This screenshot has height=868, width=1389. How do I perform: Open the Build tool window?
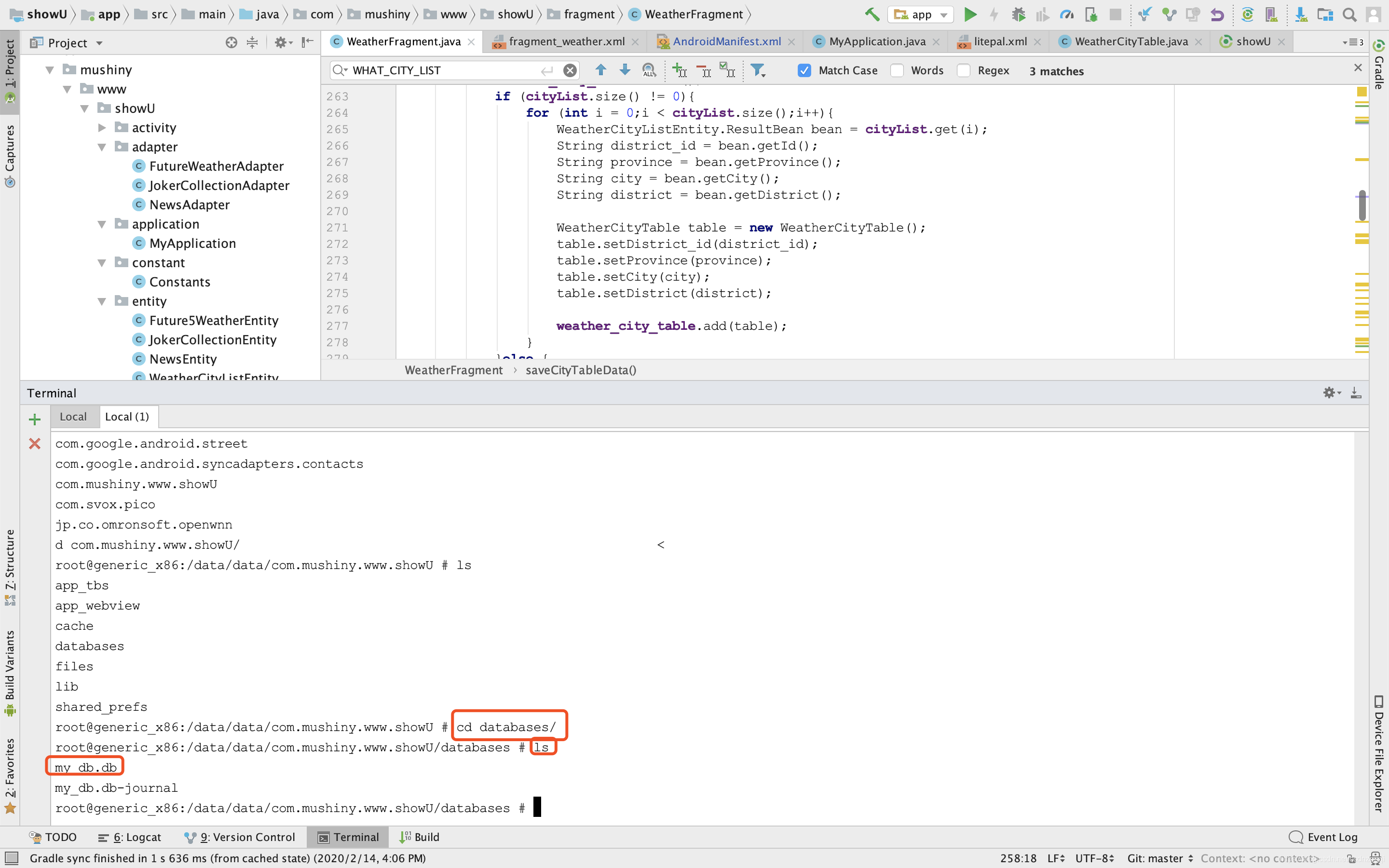tap(420, 837)
